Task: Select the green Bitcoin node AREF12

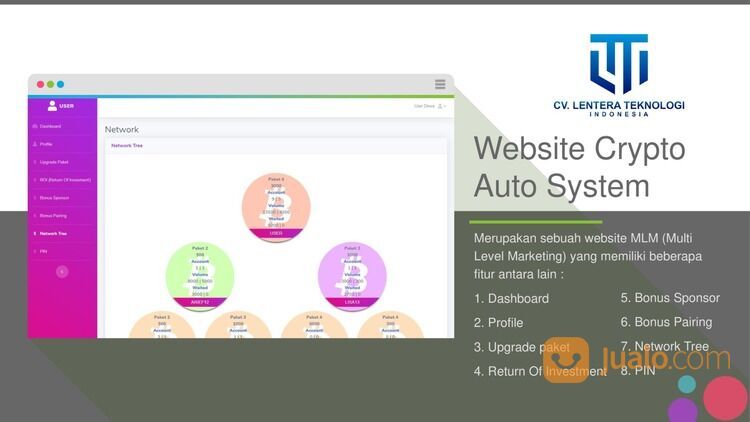Action: click(x=200, y=274)
